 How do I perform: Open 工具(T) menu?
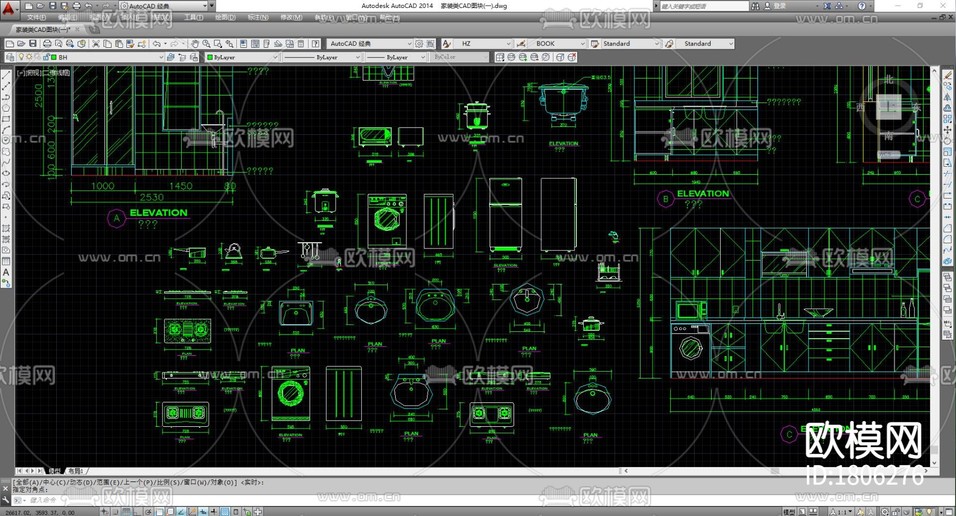(x=193, y=17)
